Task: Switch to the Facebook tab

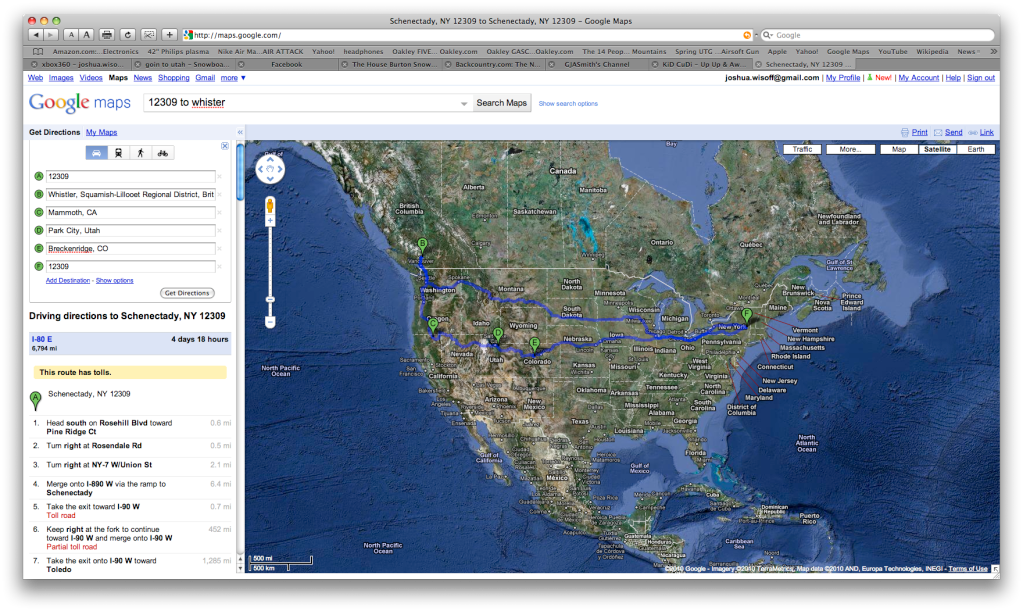Action: [x=286, y=65]
